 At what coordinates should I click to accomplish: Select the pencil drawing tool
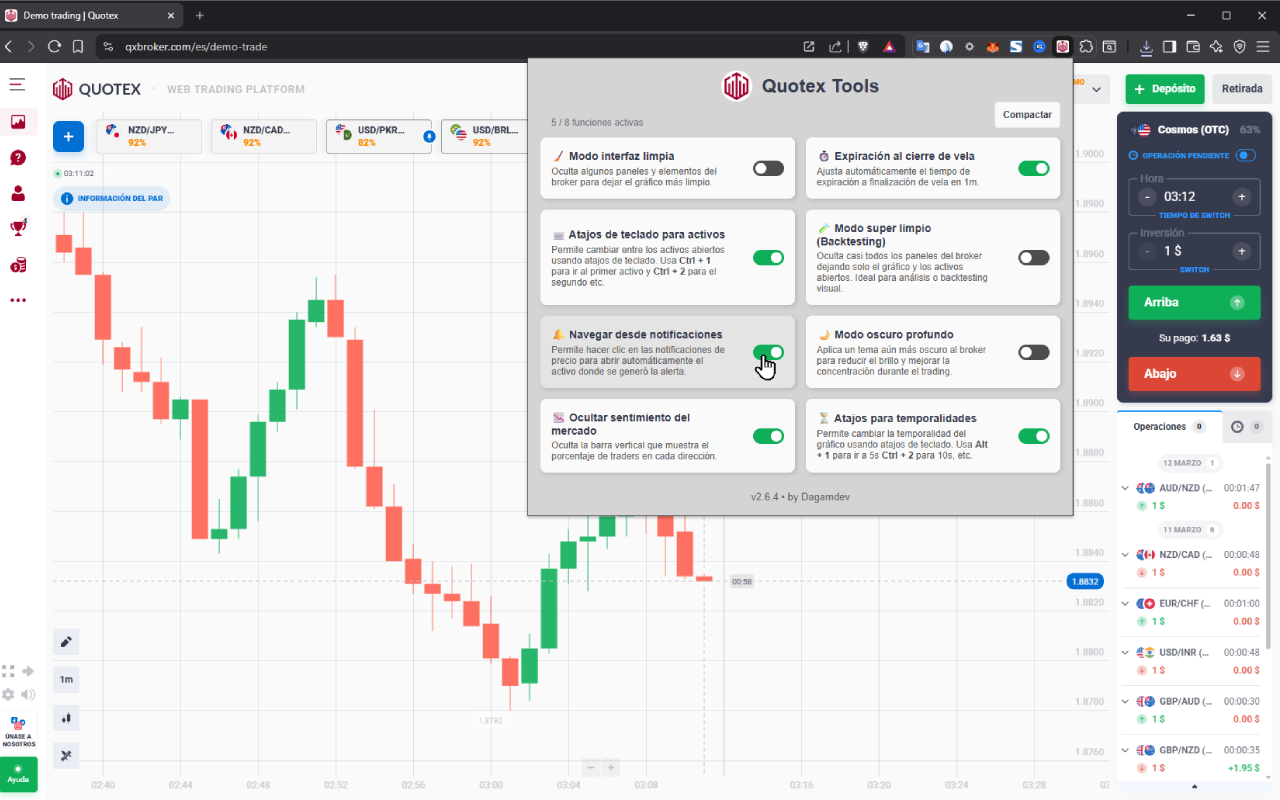click(66, 642)
